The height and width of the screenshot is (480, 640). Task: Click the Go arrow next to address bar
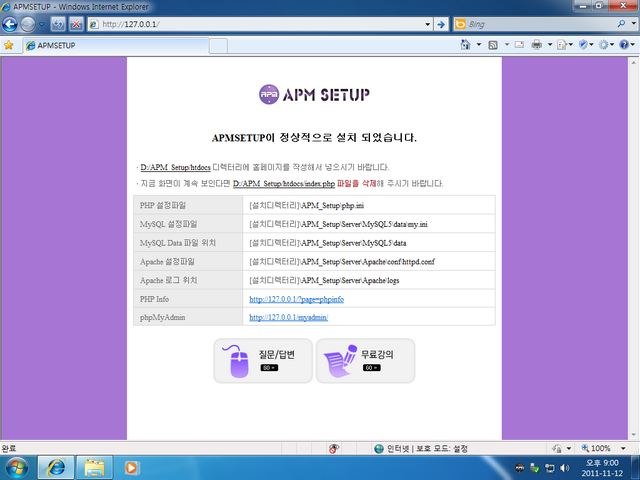pyautogui.click(x=441, y=24)
